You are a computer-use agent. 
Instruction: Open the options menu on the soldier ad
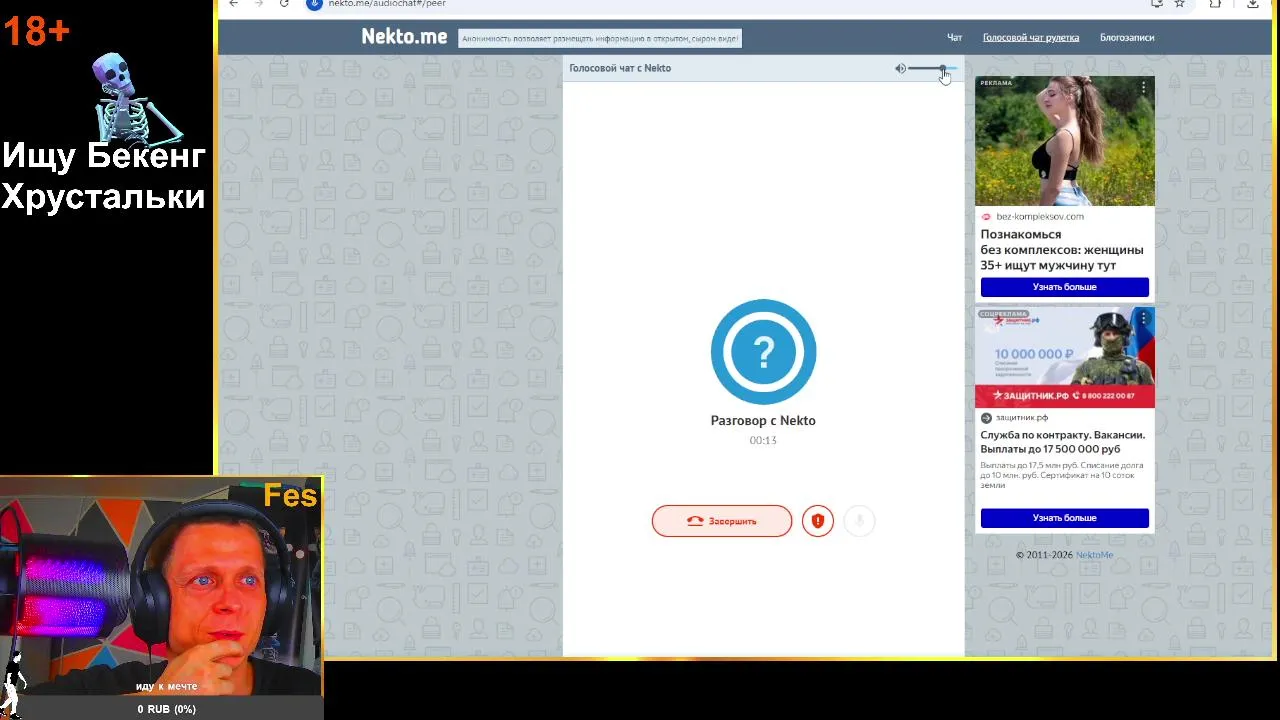coord(1143,319)
